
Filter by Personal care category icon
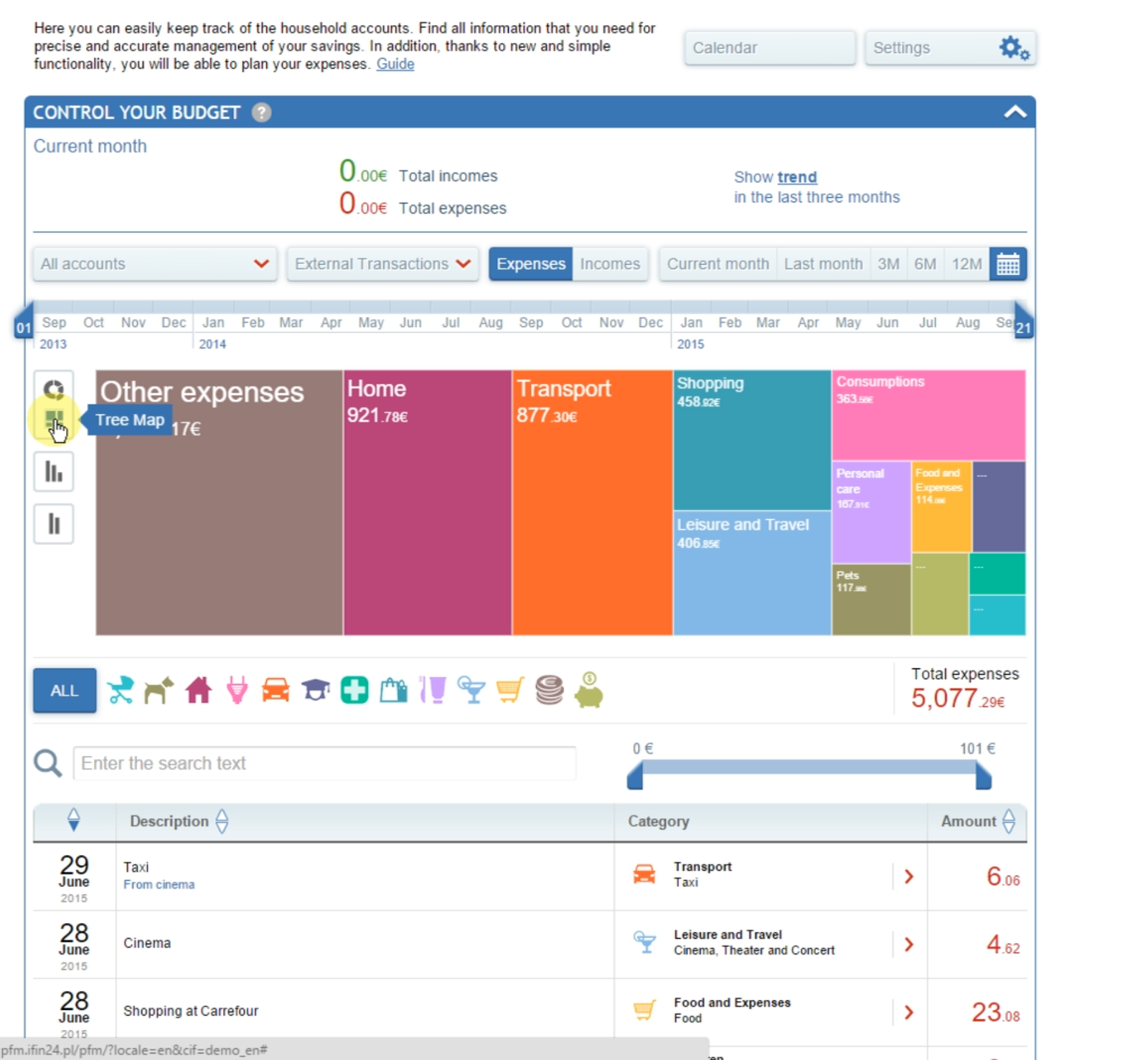433,690
